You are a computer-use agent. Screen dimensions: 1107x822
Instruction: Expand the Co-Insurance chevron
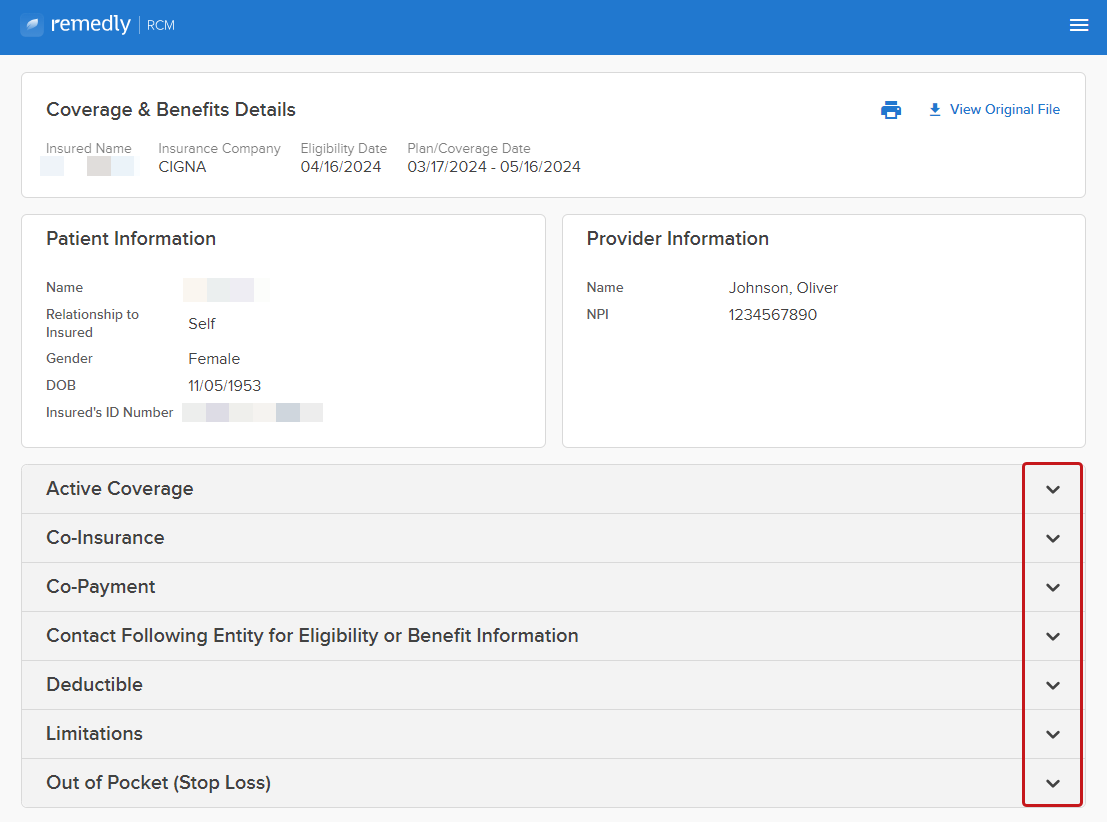[1053, 538]
